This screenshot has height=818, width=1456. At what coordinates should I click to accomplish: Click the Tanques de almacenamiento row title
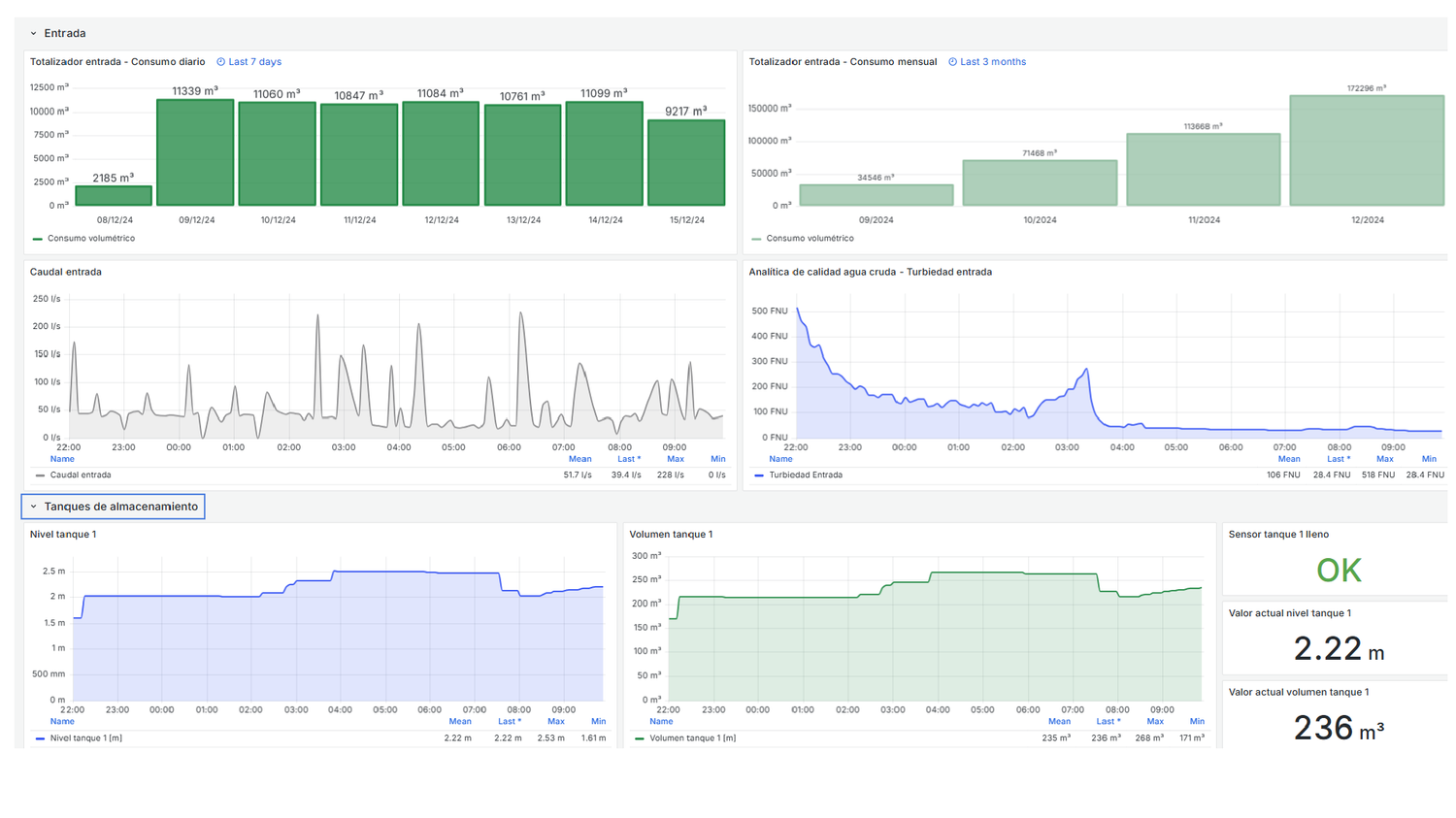point(121,507)
